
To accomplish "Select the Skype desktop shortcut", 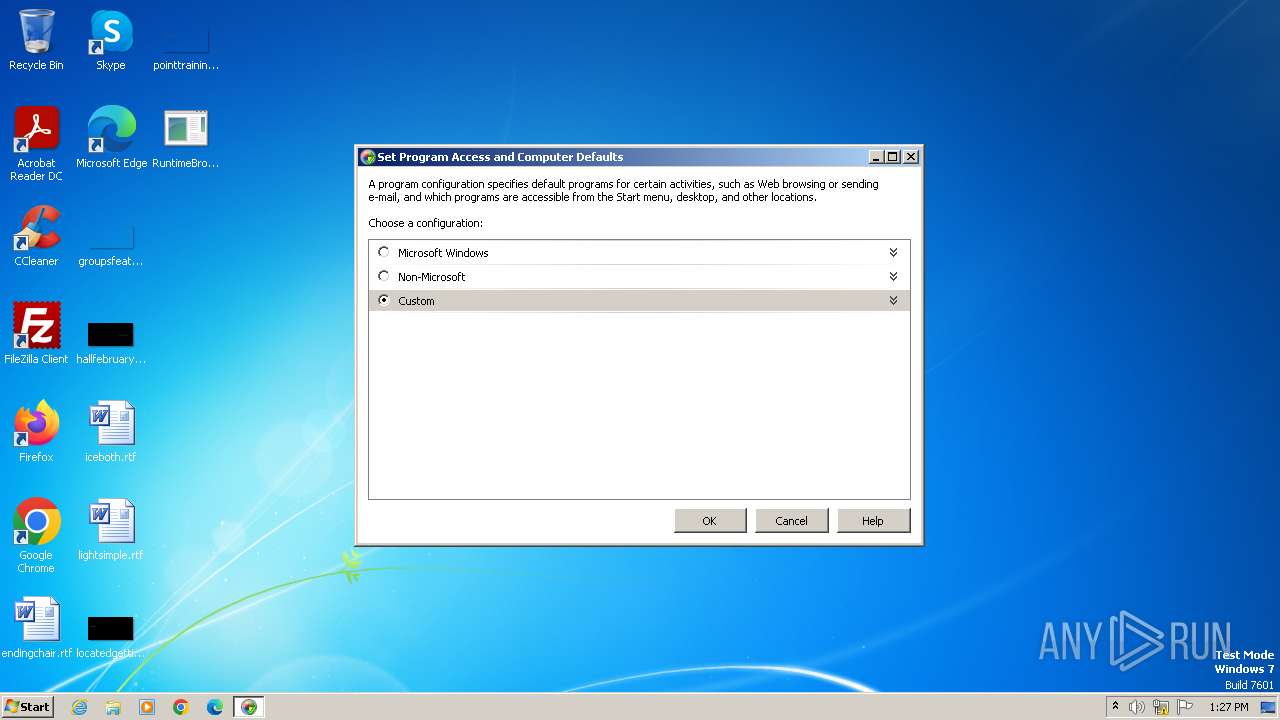I will 110,40.
